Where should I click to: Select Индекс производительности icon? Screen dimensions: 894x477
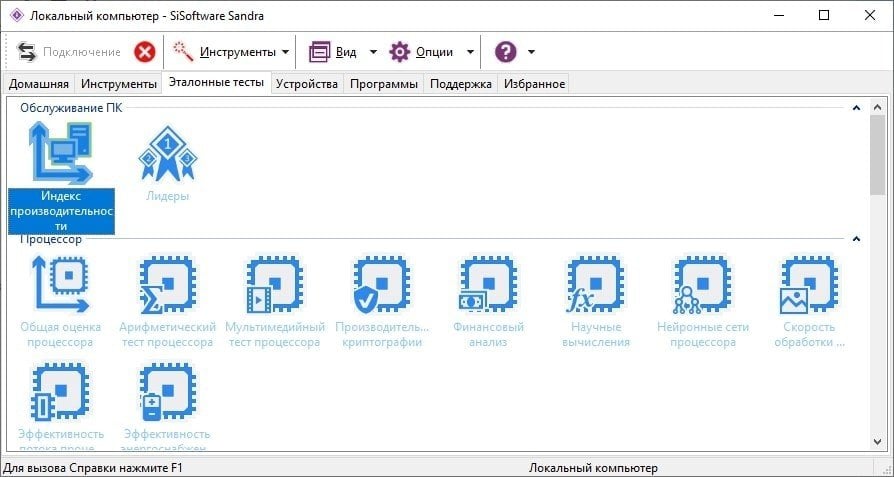point(61,178)
